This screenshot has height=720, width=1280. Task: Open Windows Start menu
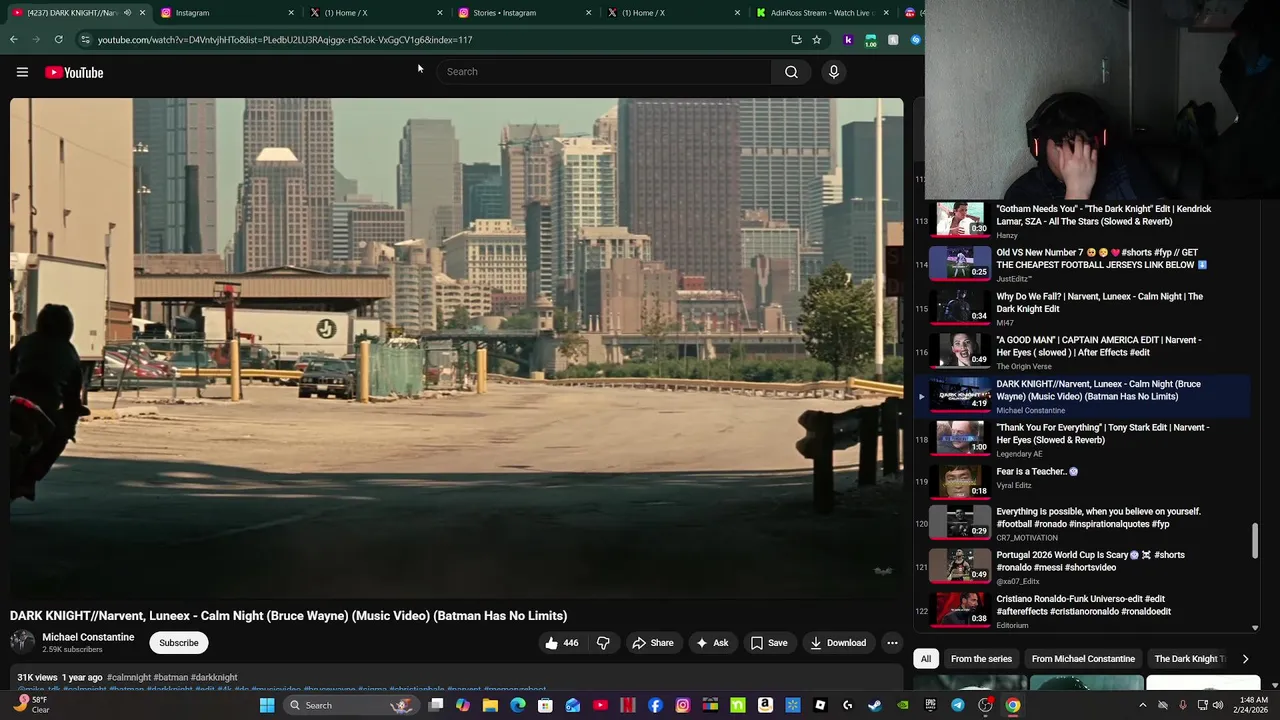pyautogui.click(x=267, y=705)
